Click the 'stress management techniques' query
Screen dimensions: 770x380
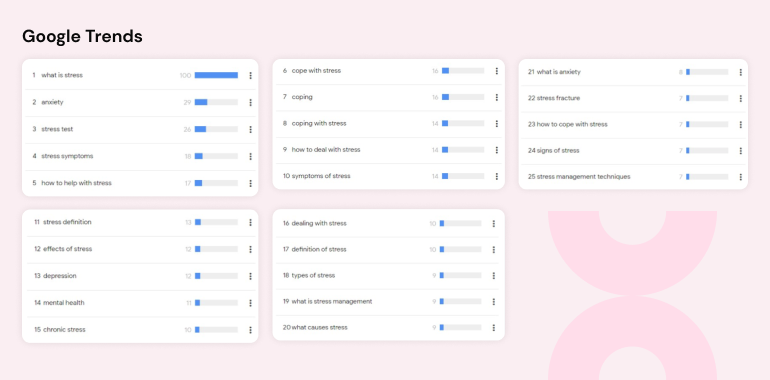point(584,176)
